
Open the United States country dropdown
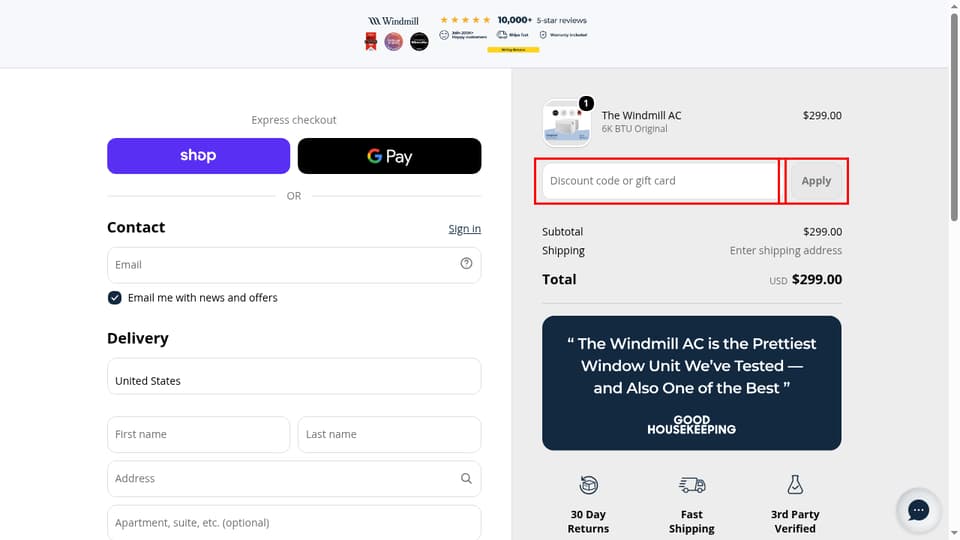(294, 376)
